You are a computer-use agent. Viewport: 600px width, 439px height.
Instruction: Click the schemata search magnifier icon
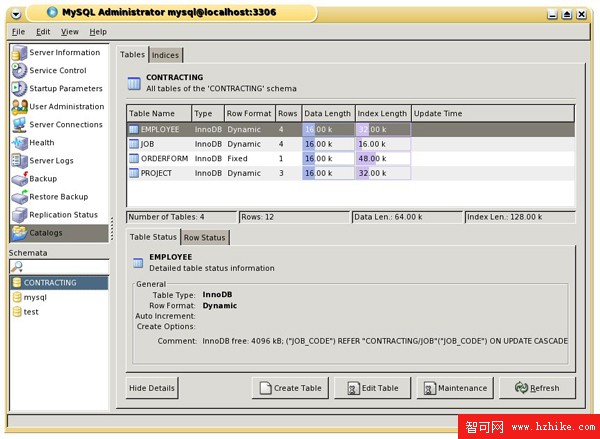(17, 267)
